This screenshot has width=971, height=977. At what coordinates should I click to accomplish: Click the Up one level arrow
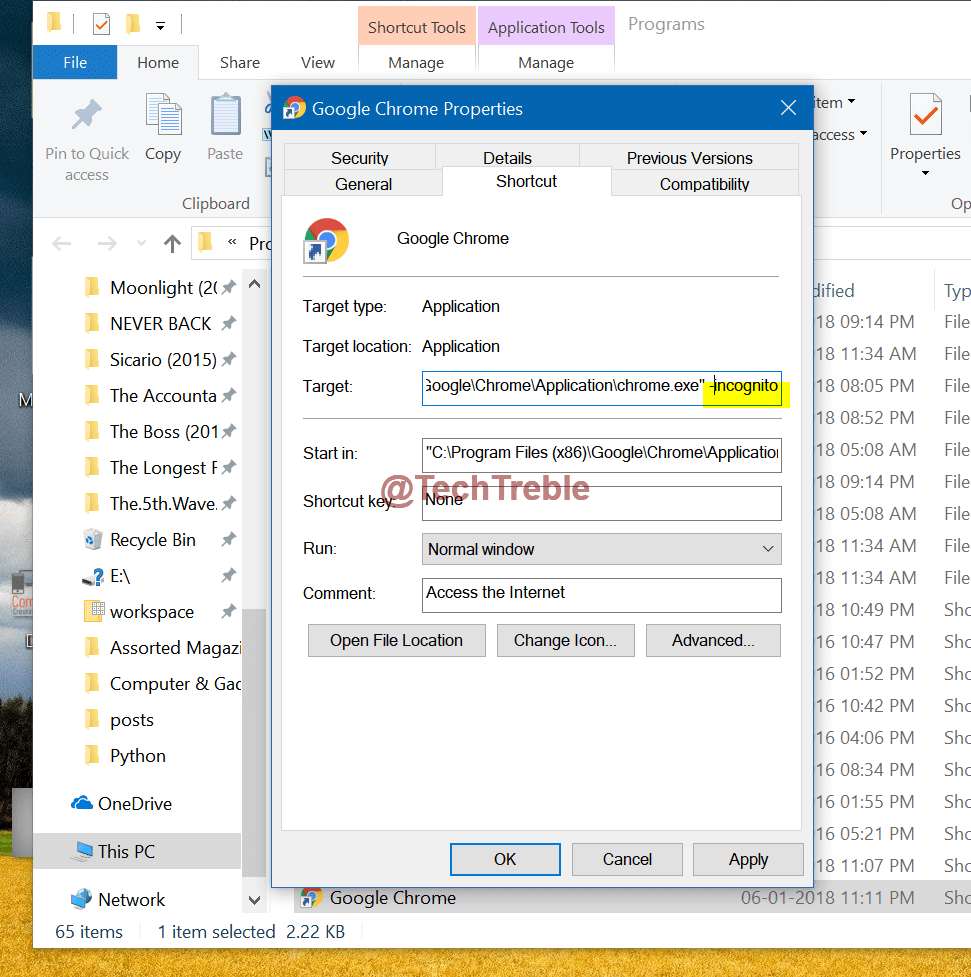point(172,243)
